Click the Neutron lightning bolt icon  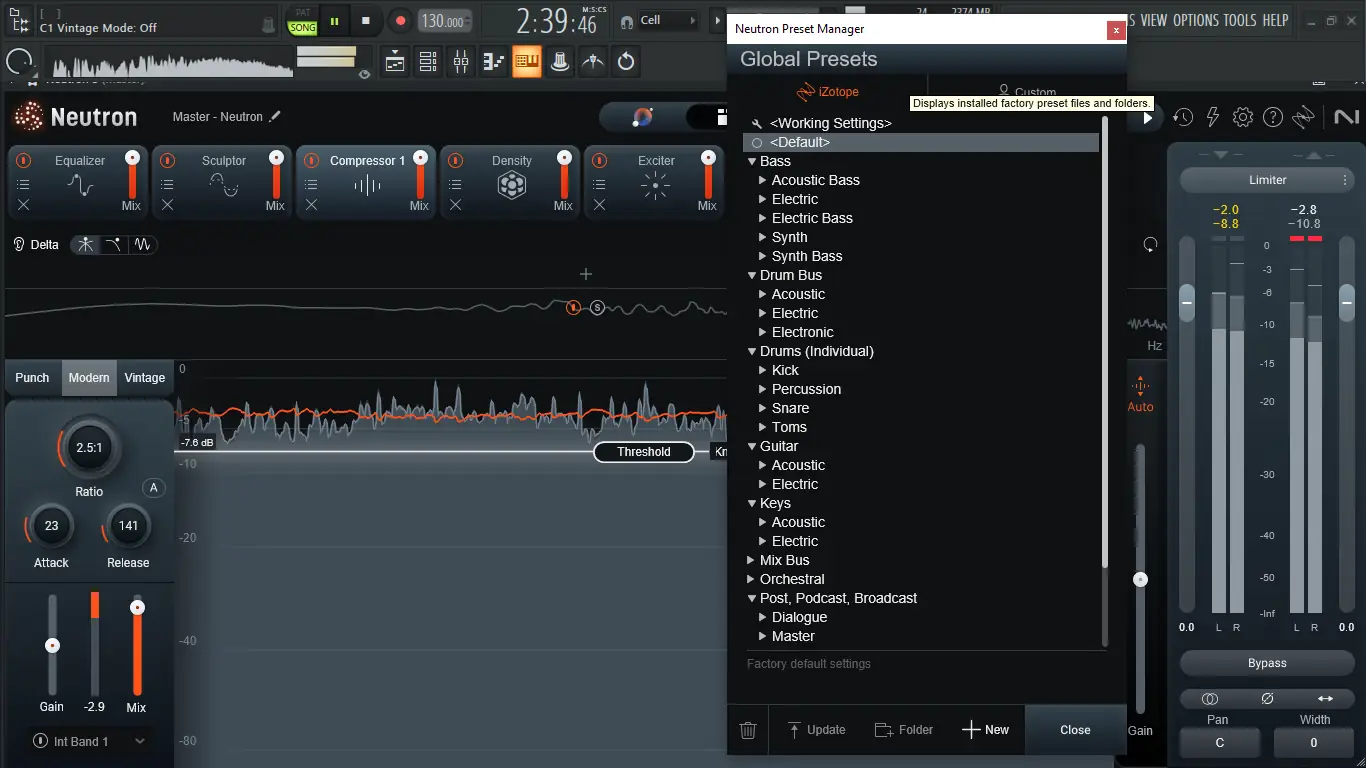point(1213,117)
